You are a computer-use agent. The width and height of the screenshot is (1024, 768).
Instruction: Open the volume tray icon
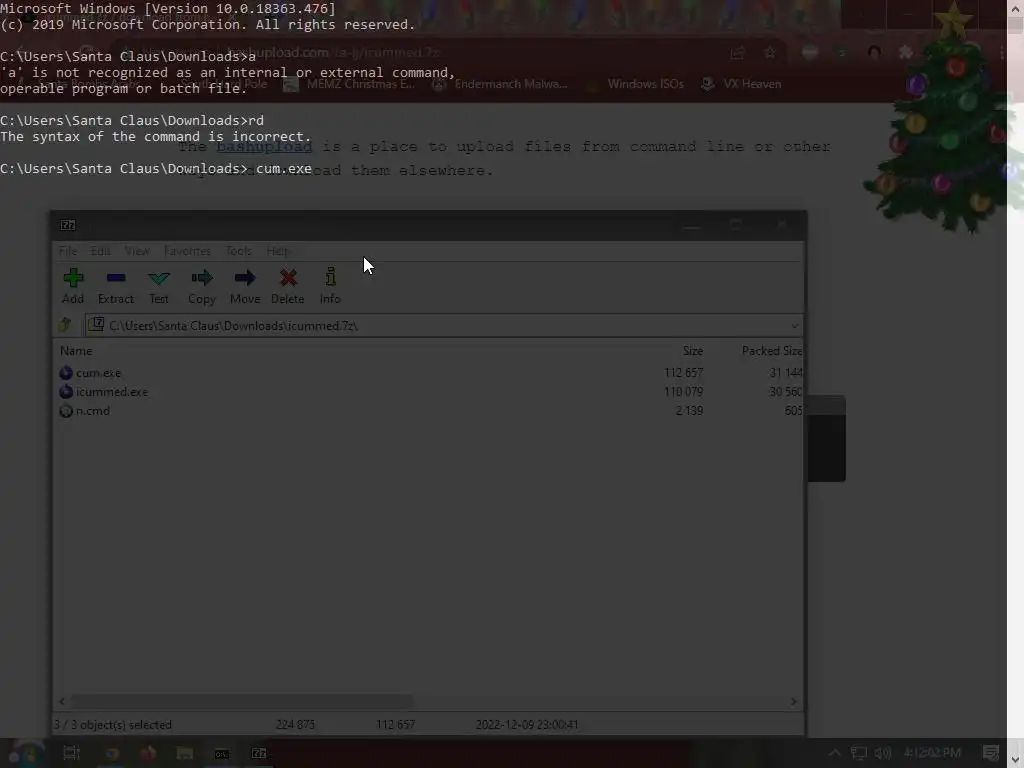click(x=882, y=753)
